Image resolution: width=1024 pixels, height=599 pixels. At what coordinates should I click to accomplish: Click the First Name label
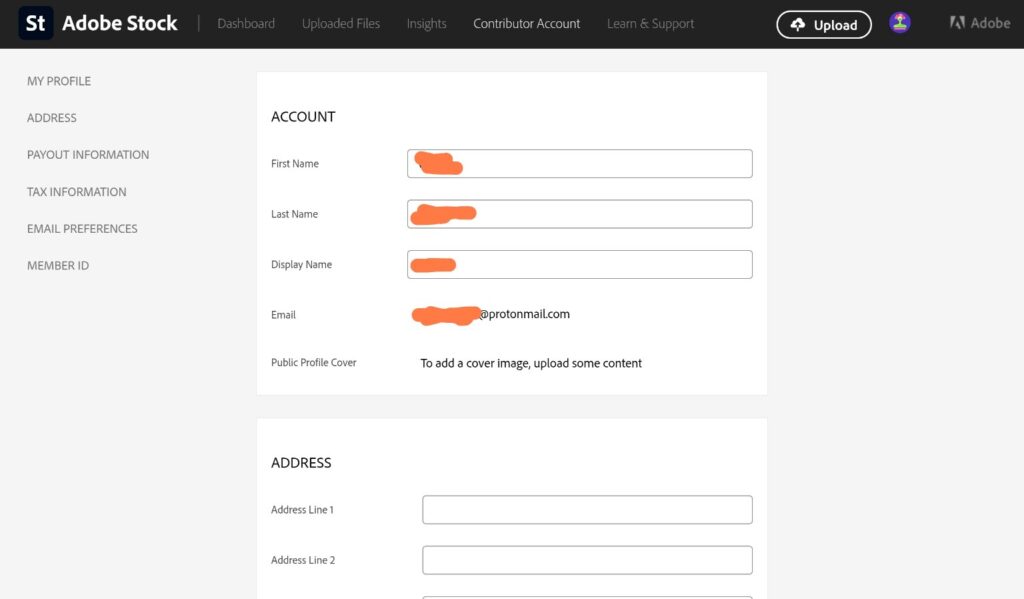pyautogui.click(x=295, y=163)
